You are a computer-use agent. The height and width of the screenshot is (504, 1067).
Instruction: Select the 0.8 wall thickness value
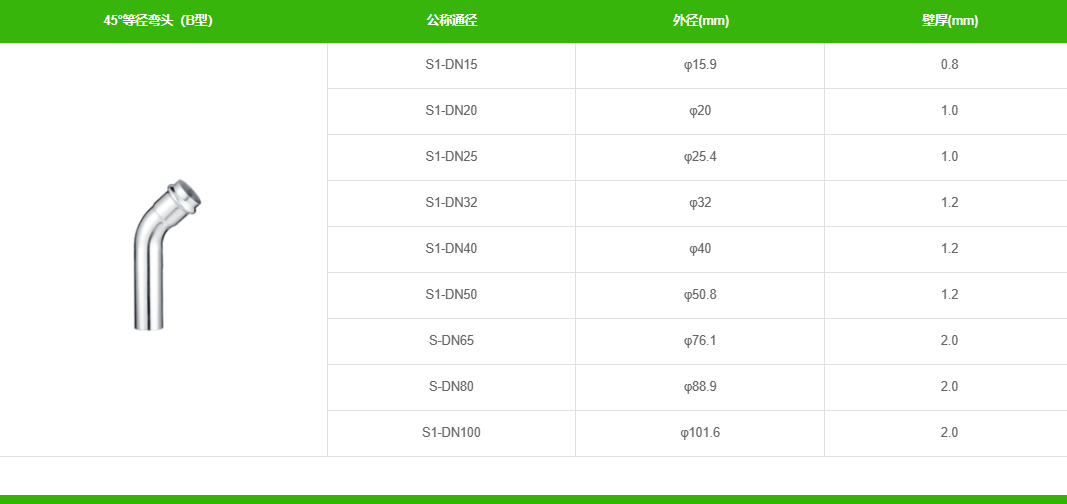click(949, 65)
